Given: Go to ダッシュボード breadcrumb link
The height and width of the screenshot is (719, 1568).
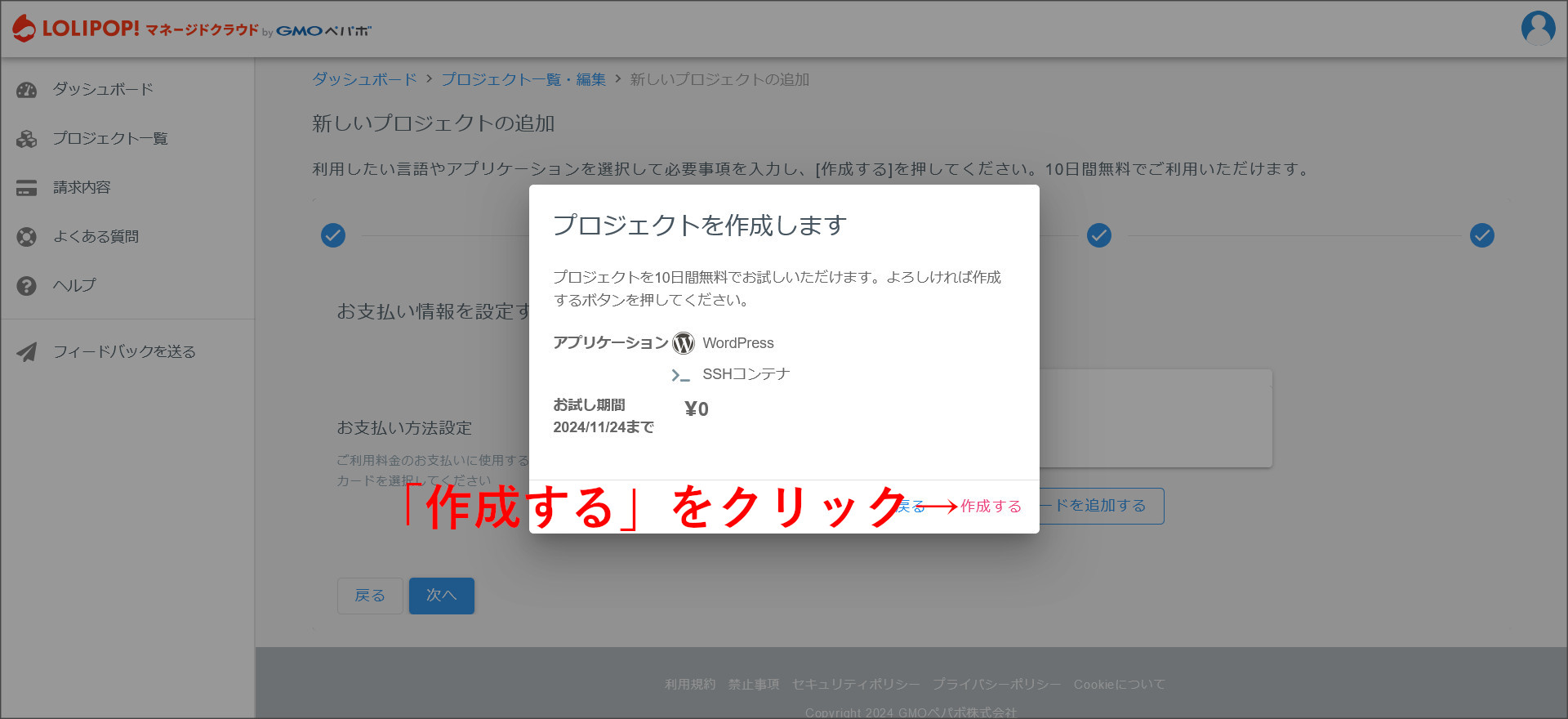Looking at the screenshot, I should coord(364,79).
